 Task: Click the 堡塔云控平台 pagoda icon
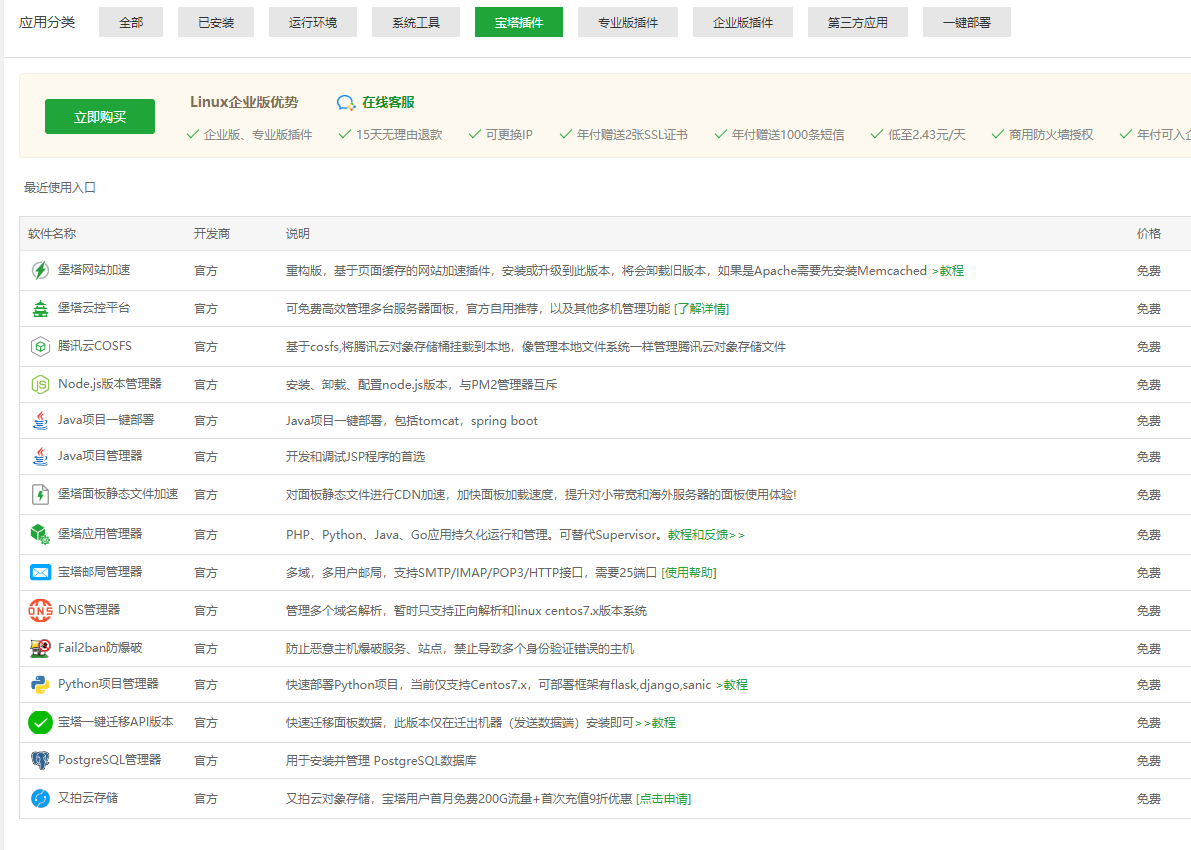pos(40,308)
